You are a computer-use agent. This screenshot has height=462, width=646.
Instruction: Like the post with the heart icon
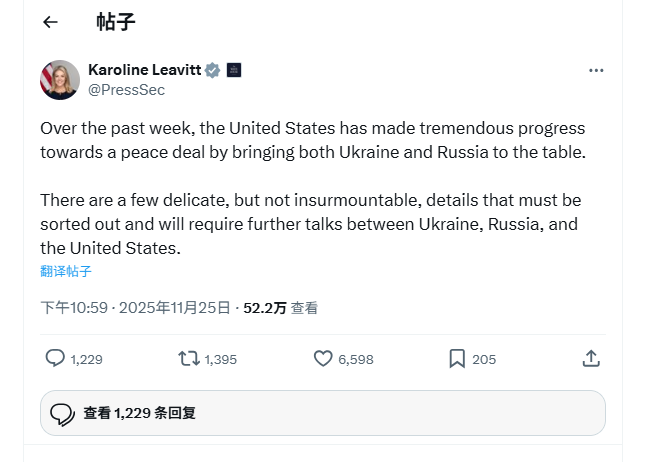pyautogui.click(x=323, y=358)
